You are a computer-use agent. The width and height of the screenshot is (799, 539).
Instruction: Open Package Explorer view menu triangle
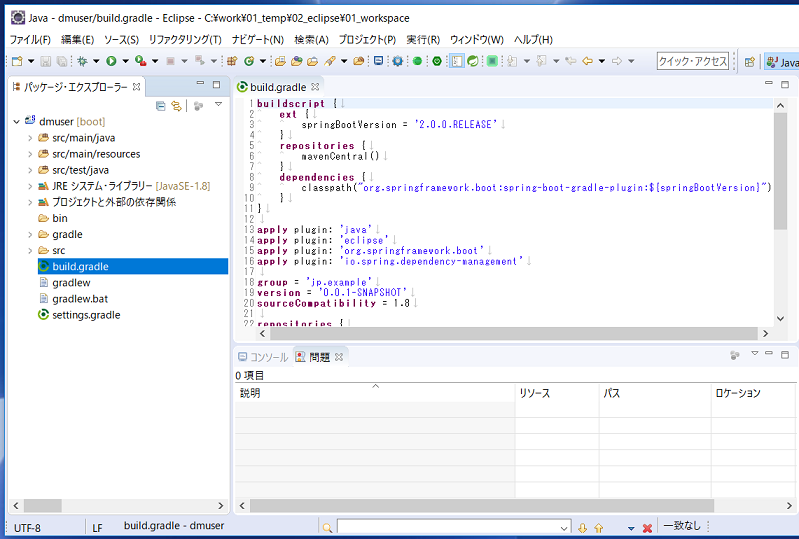219,104
